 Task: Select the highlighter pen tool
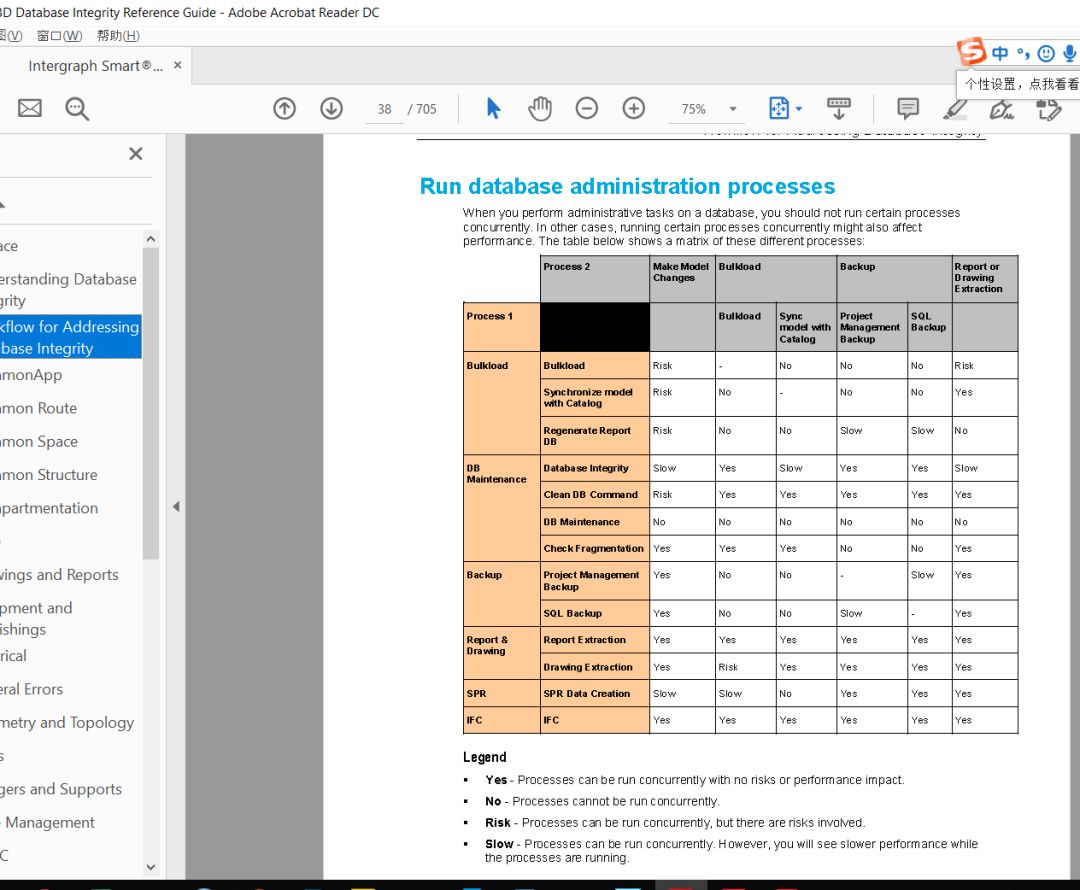955,109
